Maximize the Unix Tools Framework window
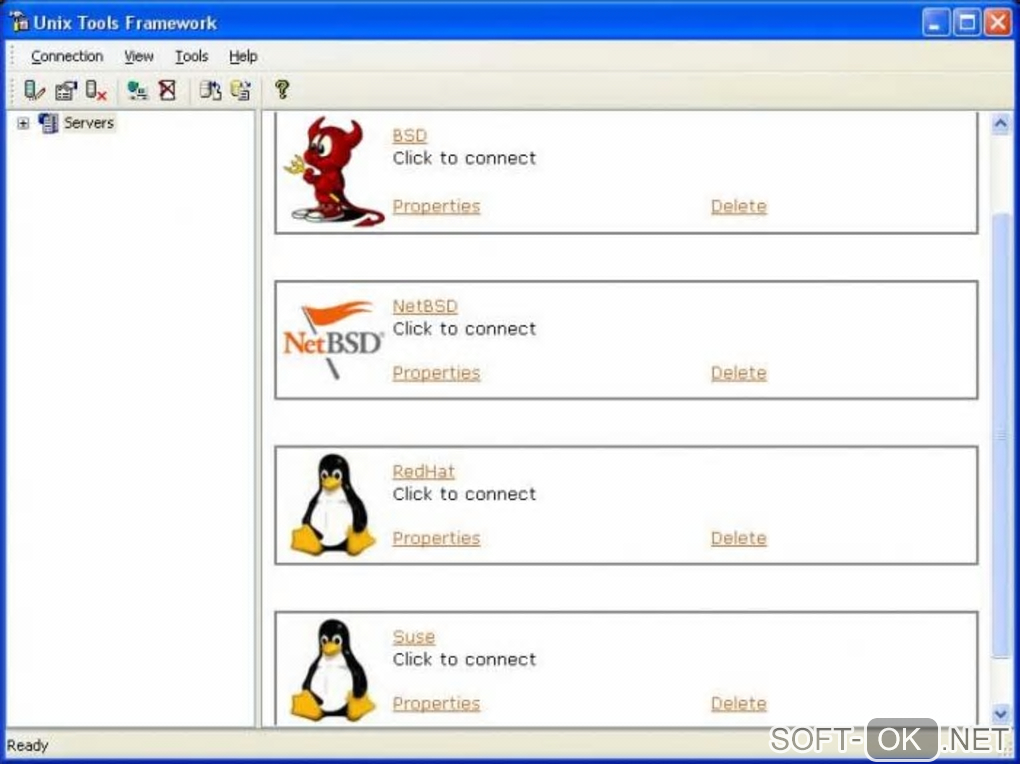Viewport: 1020px width, 764px height. point(967,23)
